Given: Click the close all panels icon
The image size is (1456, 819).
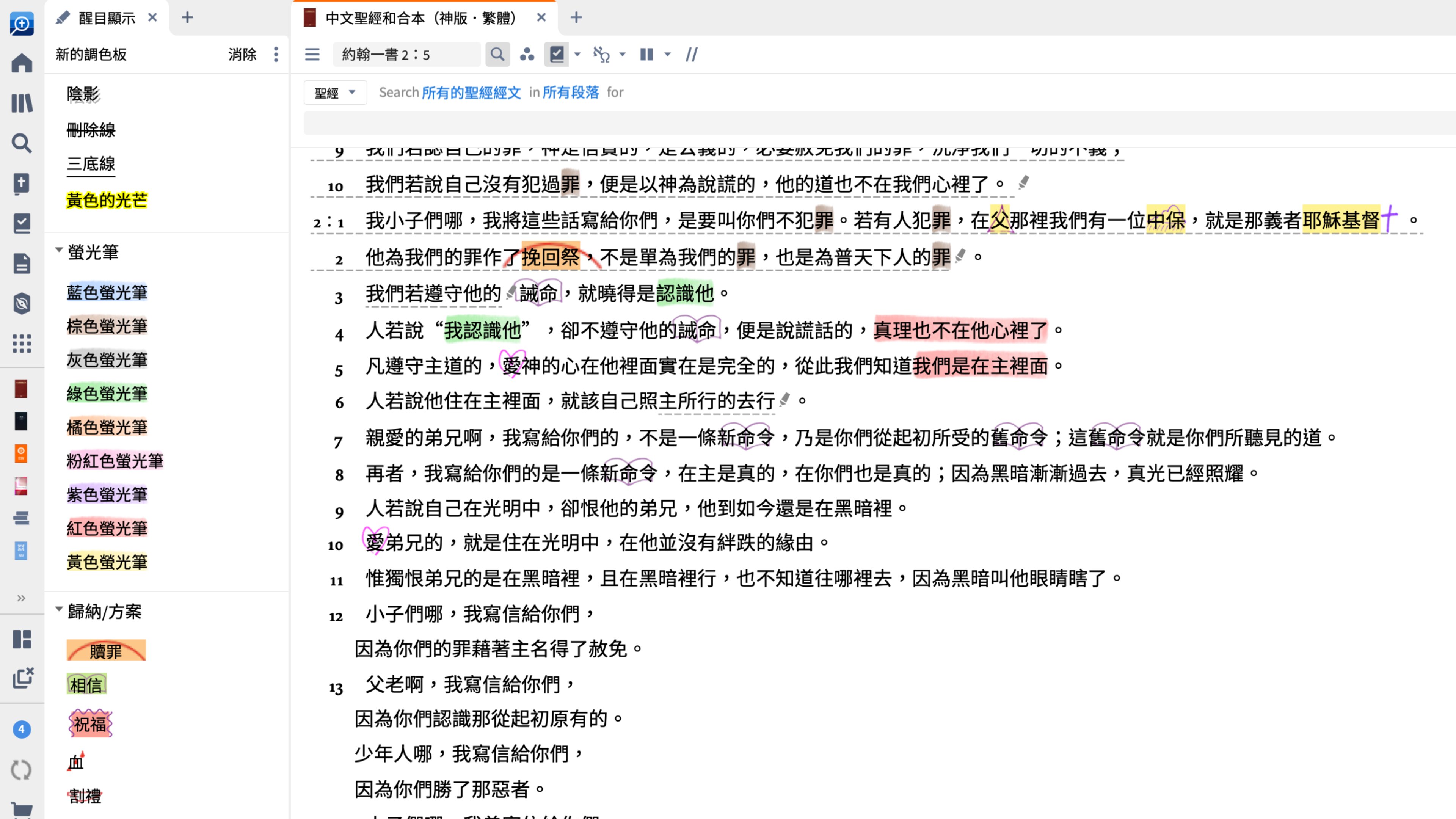Looking at the screenshot, I should tap(22, 678).
